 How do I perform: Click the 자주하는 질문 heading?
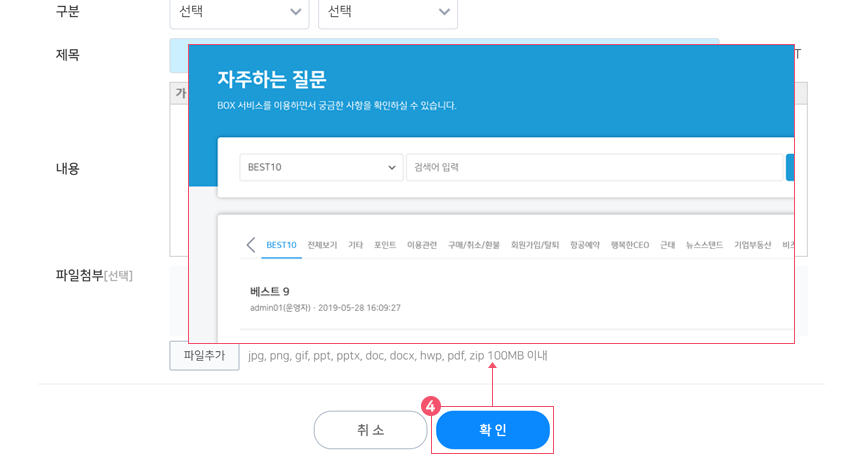click(272, 79)
